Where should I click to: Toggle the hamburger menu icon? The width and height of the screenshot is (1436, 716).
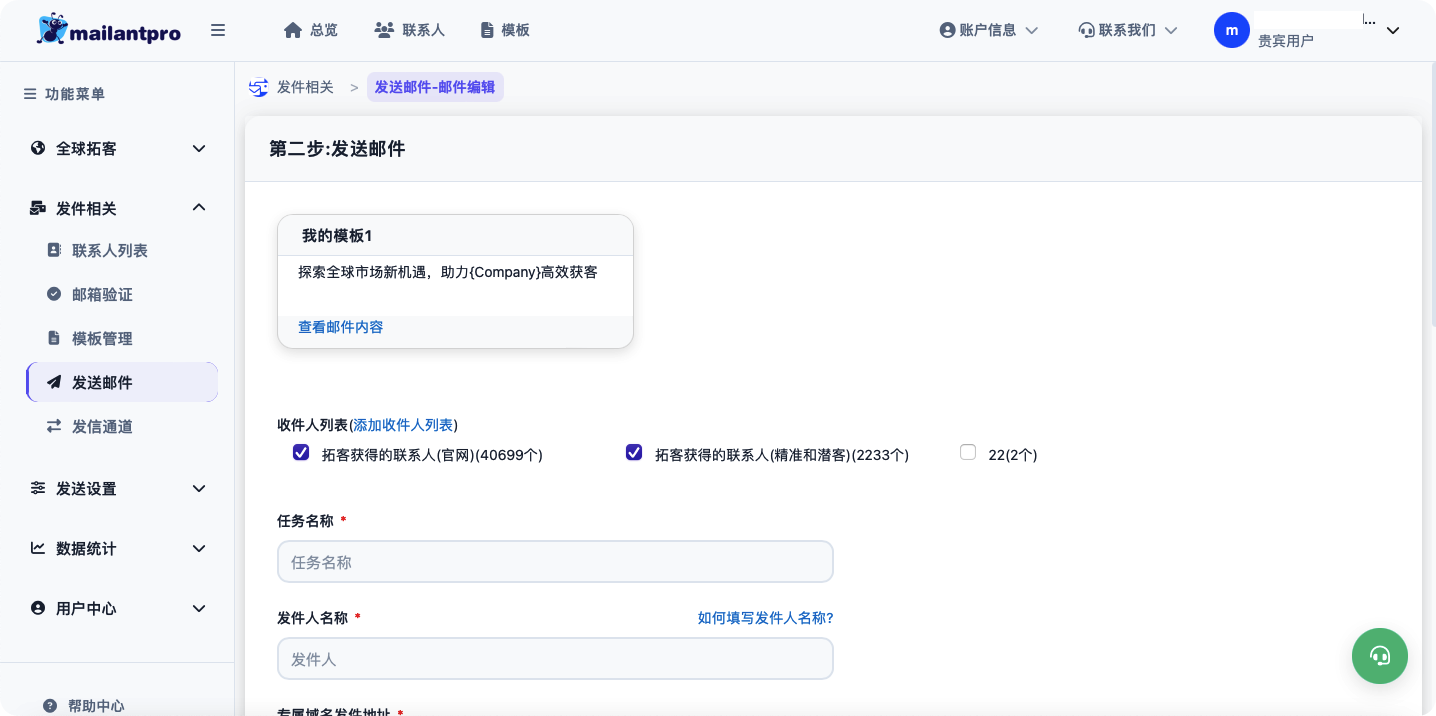[218, 30]
